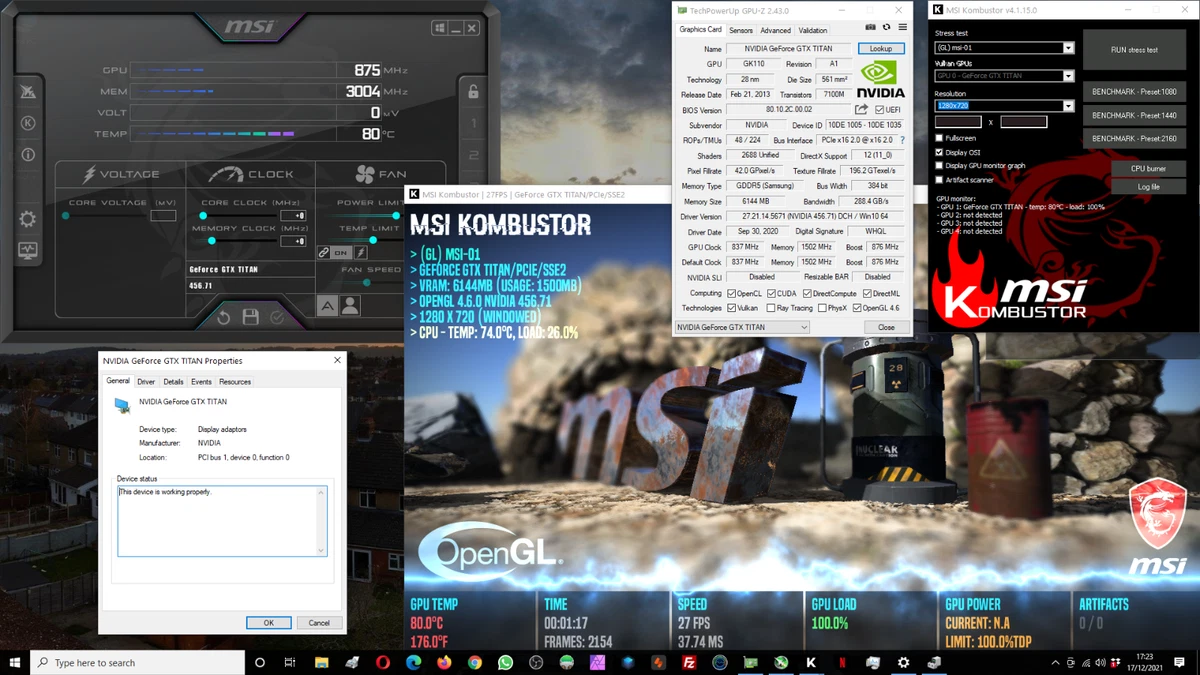
Task: Switch to Sensors tab in GPU-Z
Action: [x=741, y=30]
